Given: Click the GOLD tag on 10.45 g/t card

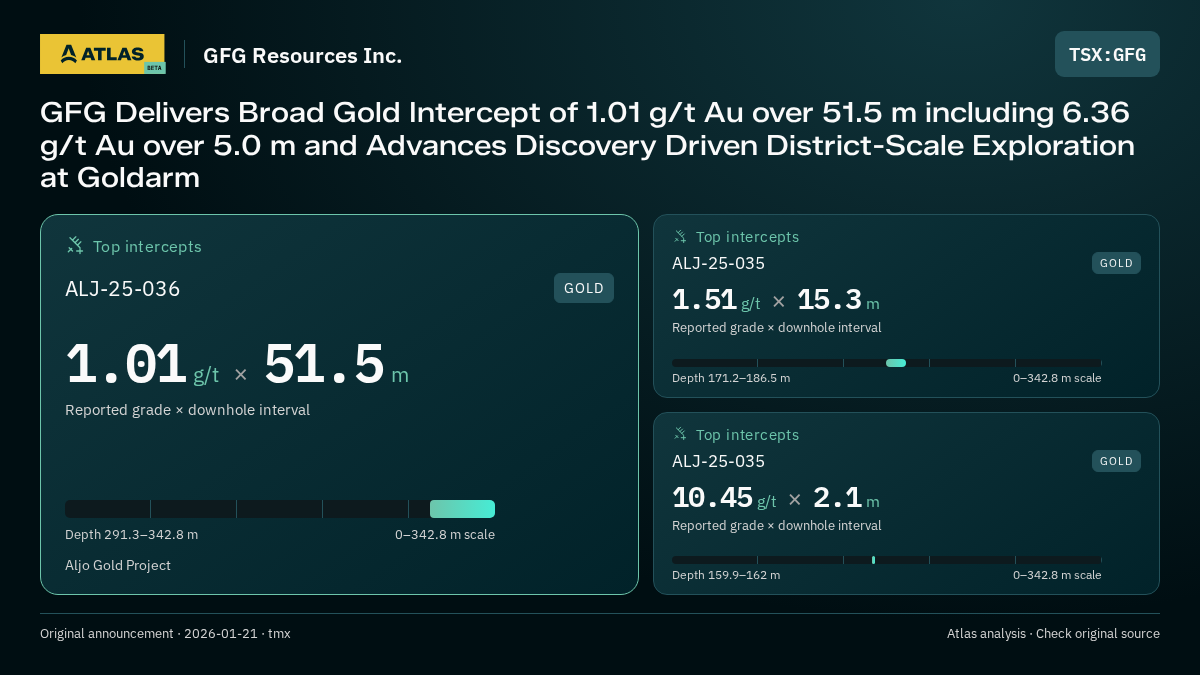Looking at the screenshot, I should (x=1116, y=461).
